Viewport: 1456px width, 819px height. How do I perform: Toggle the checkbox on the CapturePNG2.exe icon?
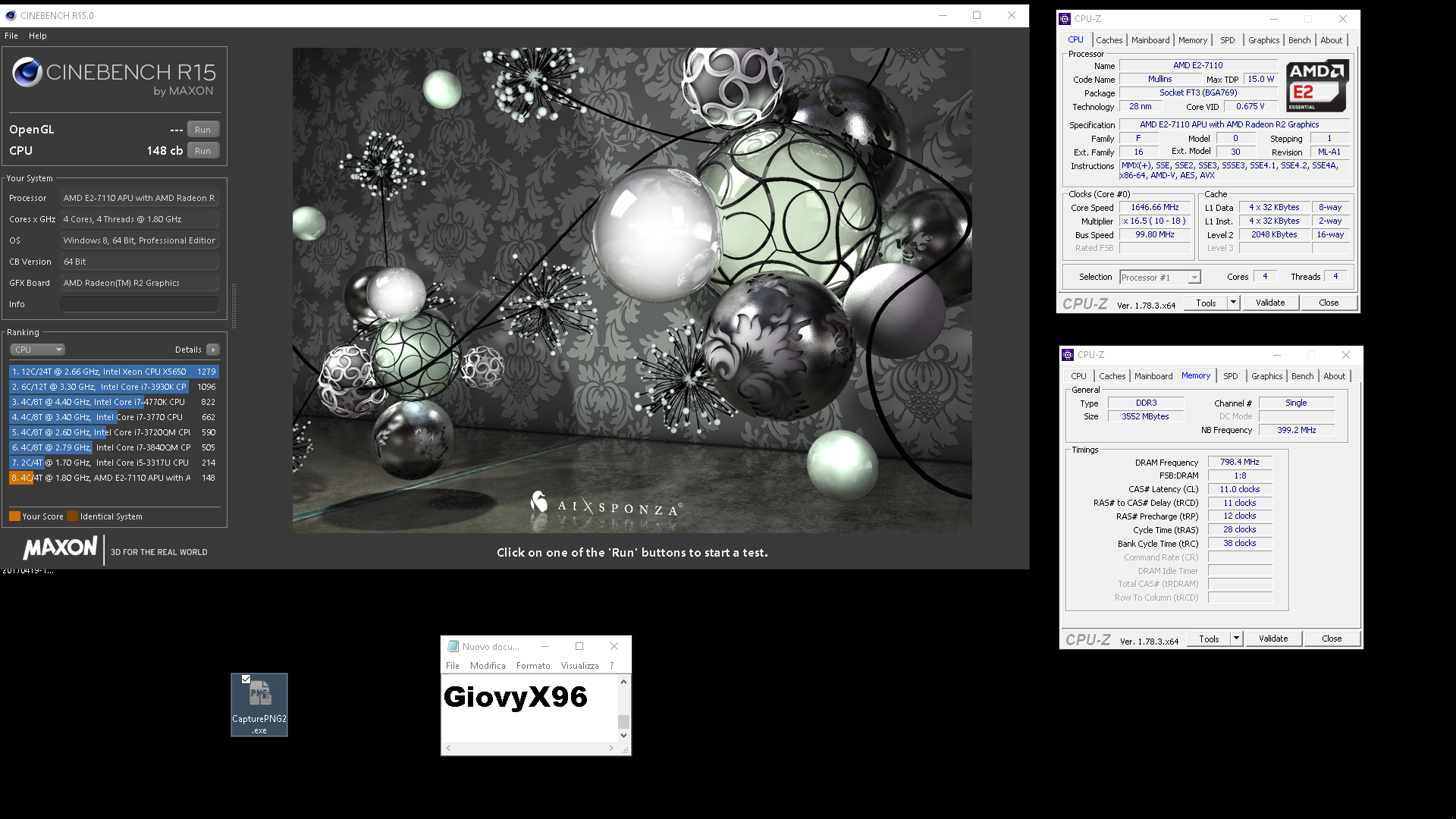click(x=246, y=679)
